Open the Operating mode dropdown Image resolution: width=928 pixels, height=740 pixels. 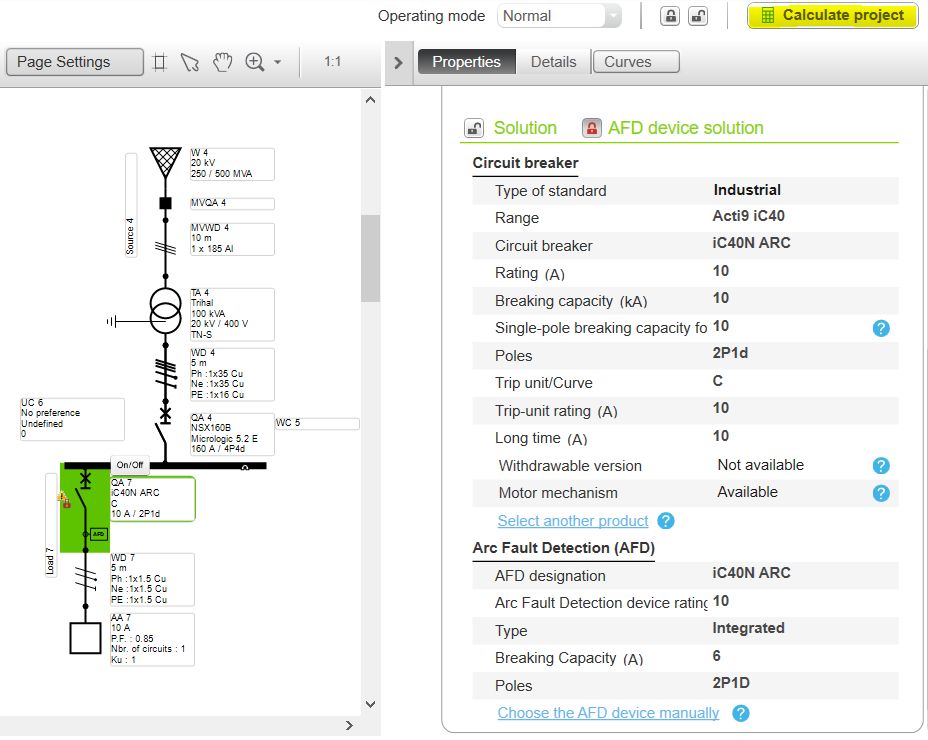[559, 16]
